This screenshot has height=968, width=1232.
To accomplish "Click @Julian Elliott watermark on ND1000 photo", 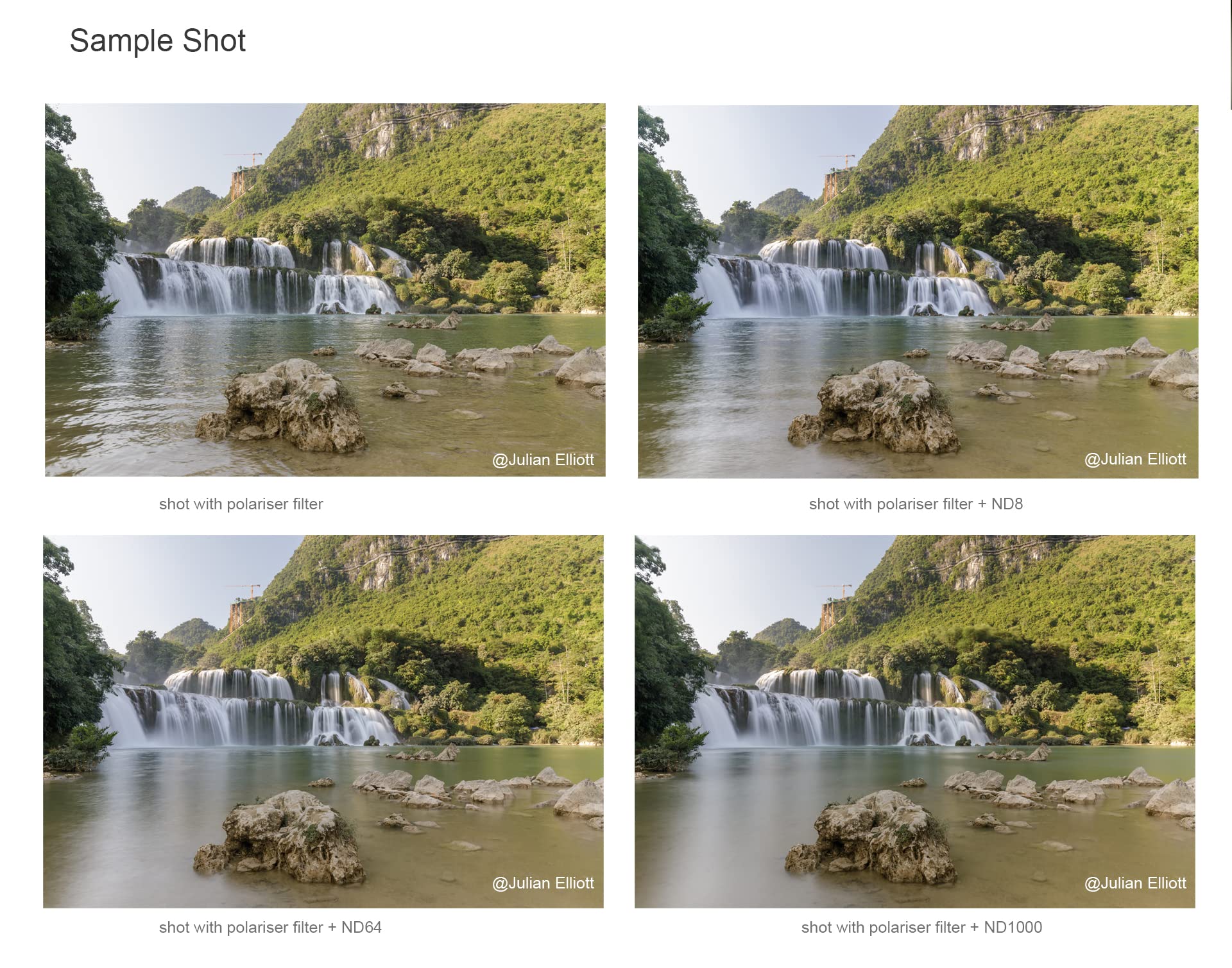I will tap(1135, 883).
